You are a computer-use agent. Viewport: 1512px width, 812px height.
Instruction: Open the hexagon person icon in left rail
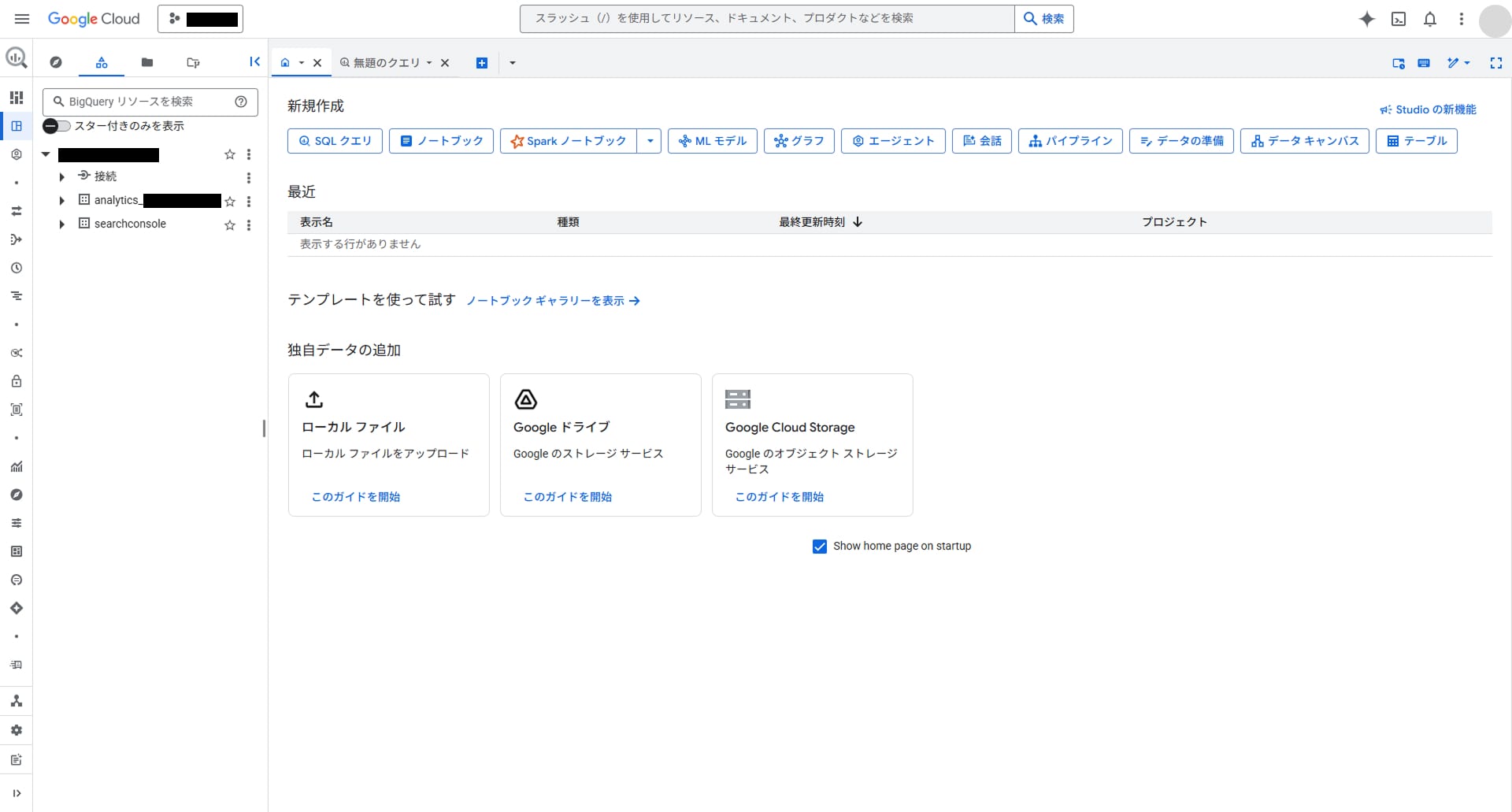[17, 154]
